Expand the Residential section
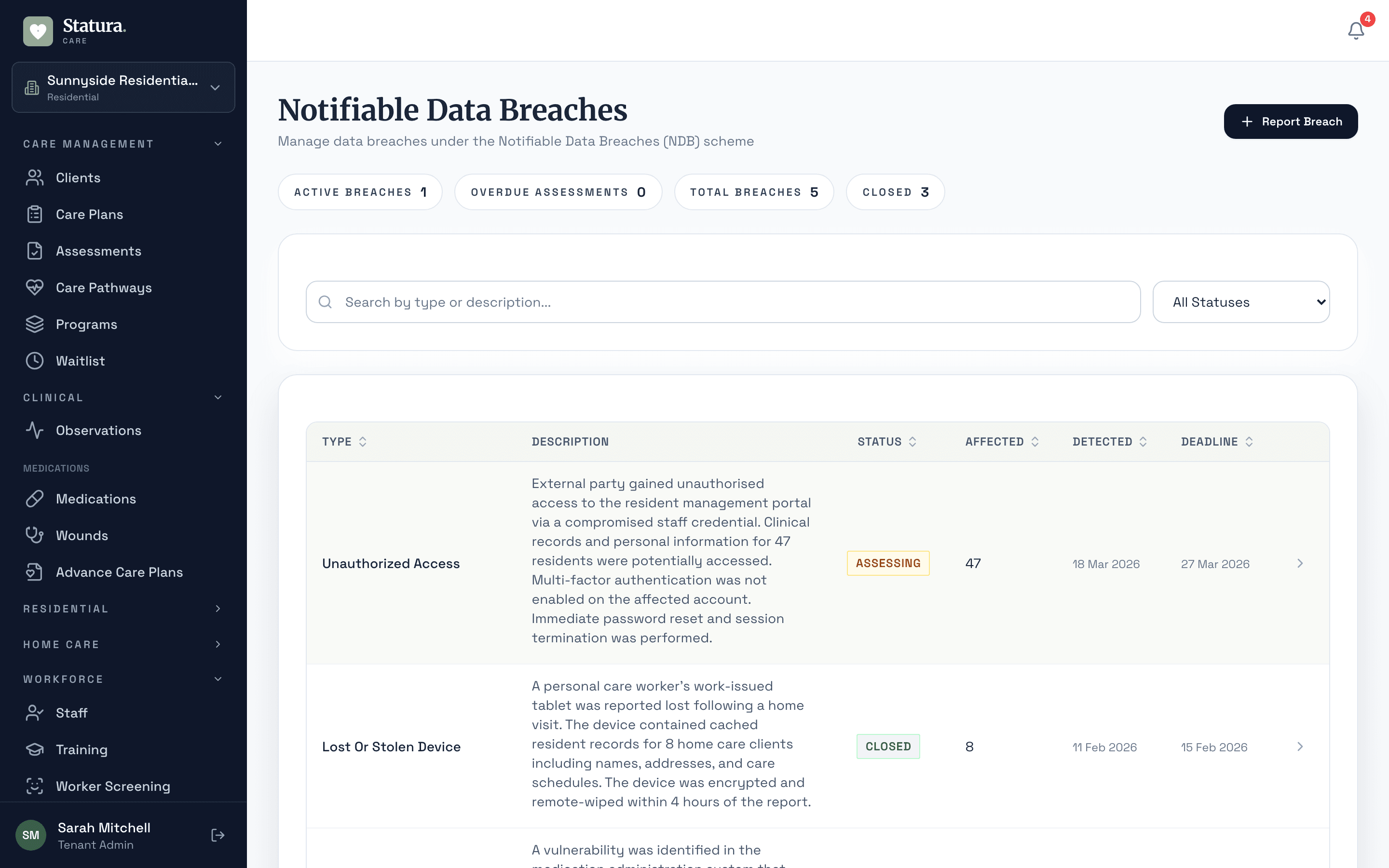1389x868 pixels. (x=123, y=609)
